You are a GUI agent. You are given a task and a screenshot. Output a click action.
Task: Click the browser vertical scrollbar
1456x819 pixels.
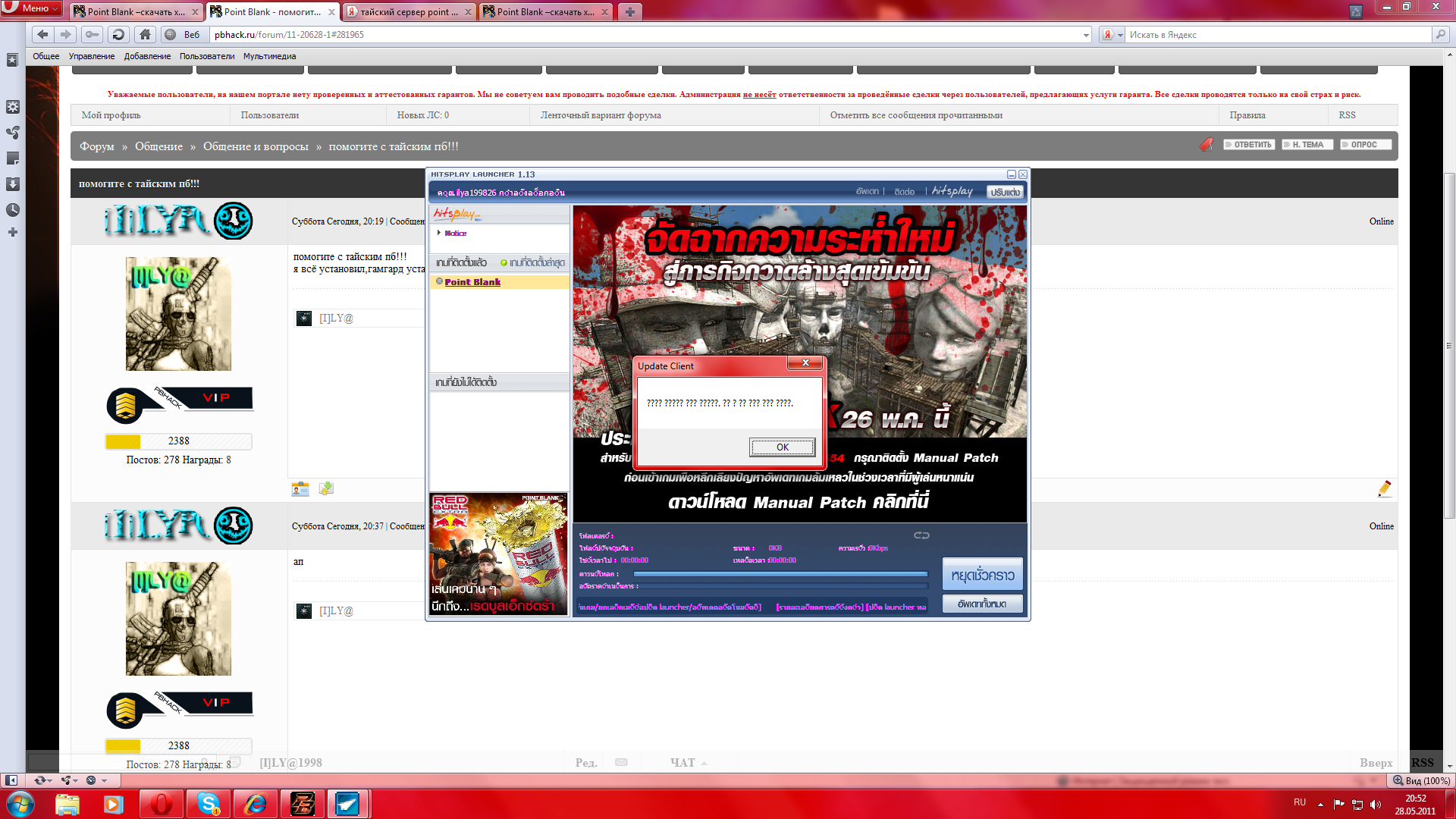(1449, 347)
